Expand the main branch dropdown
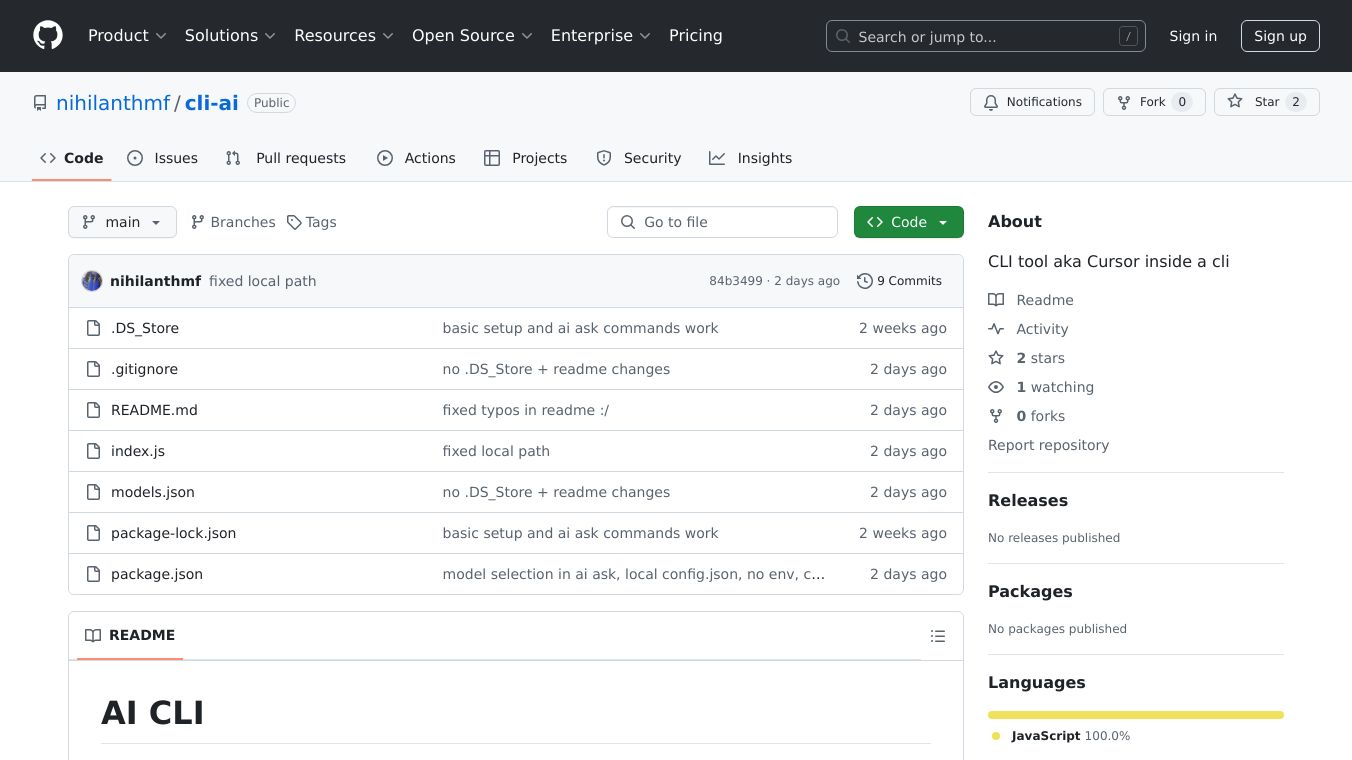The width and height of the screenshot is (1352, 760). (x=122, y=222)
